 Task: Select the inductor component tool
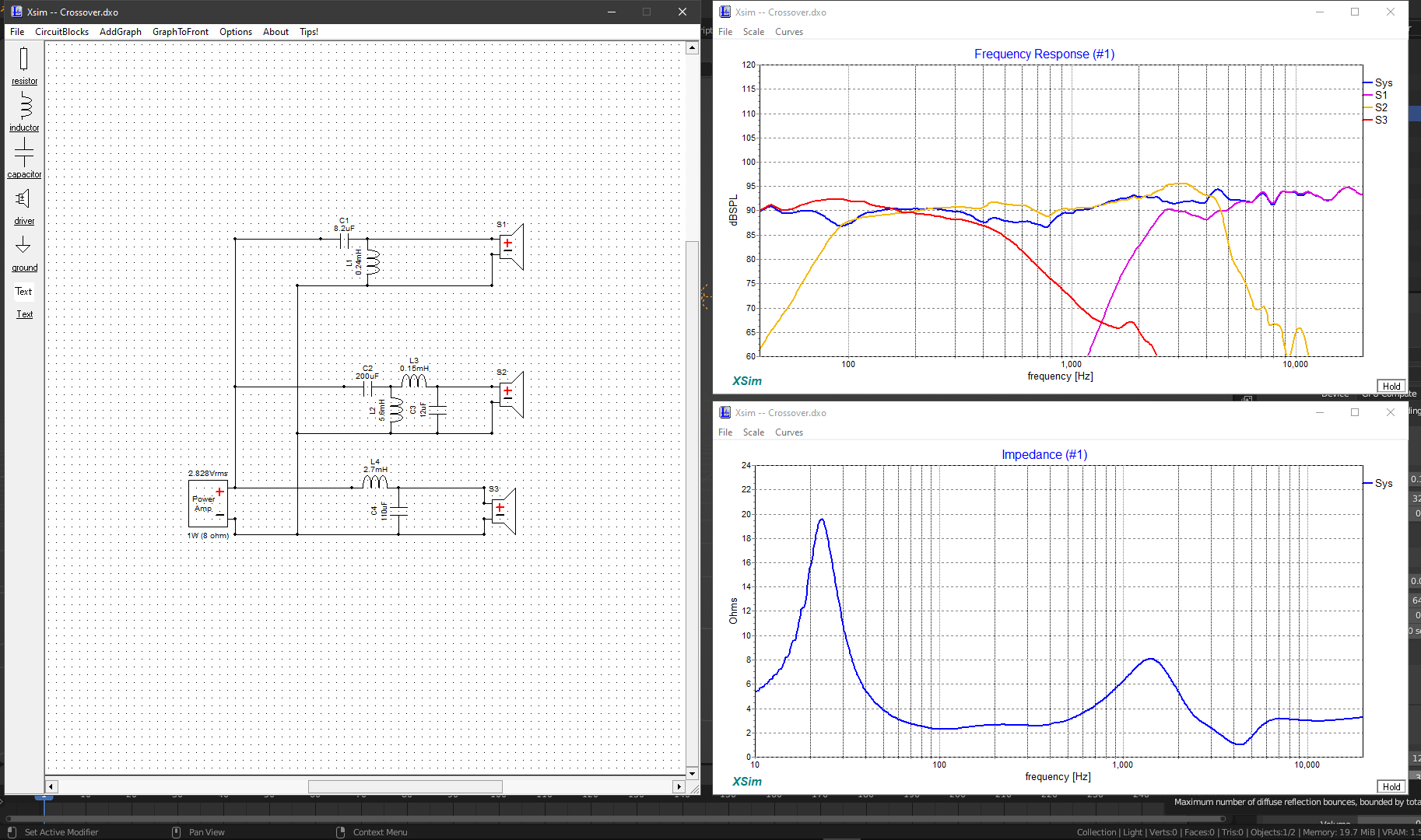[x=24, y=112]
